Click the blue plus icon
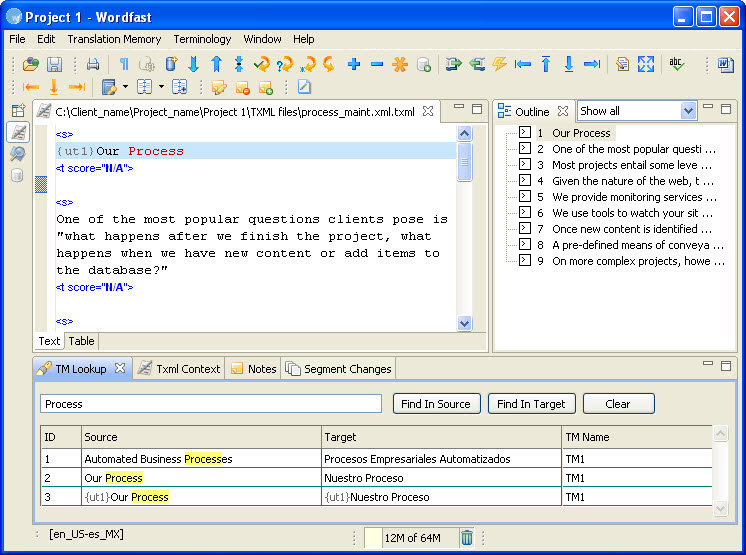The height and width of the screenshot is (555, 746). tap(353, 64)
